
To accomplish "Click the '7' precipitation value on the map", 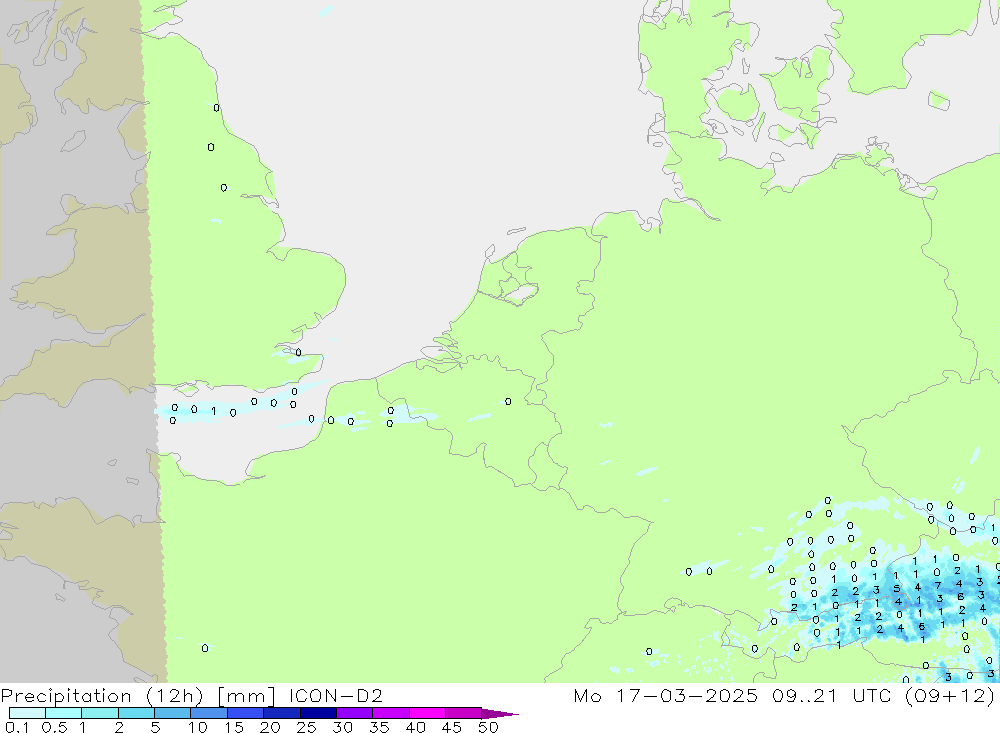I will 938,585.
